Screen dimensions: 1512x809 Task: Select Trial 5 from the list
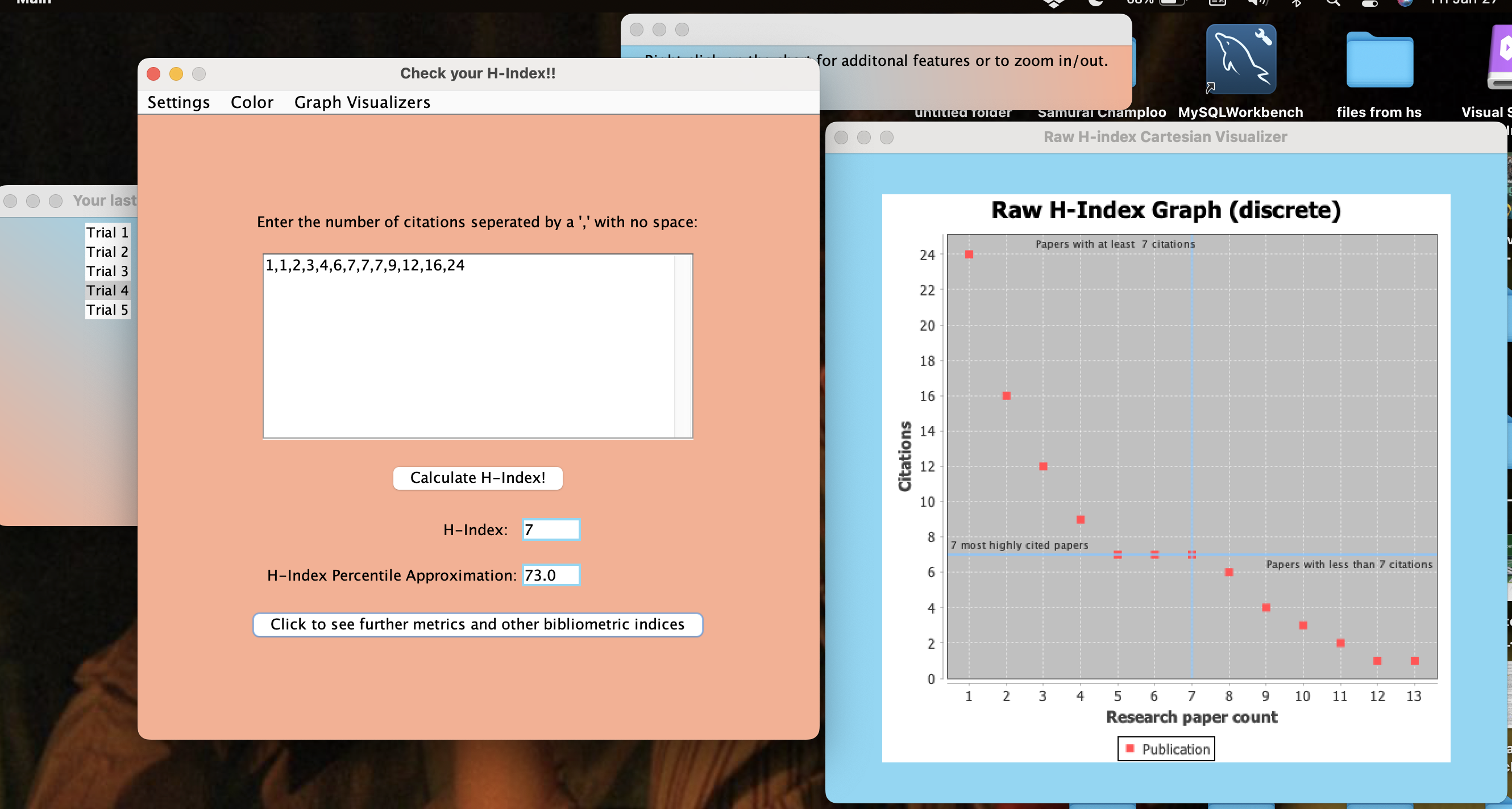coord(107,310)
